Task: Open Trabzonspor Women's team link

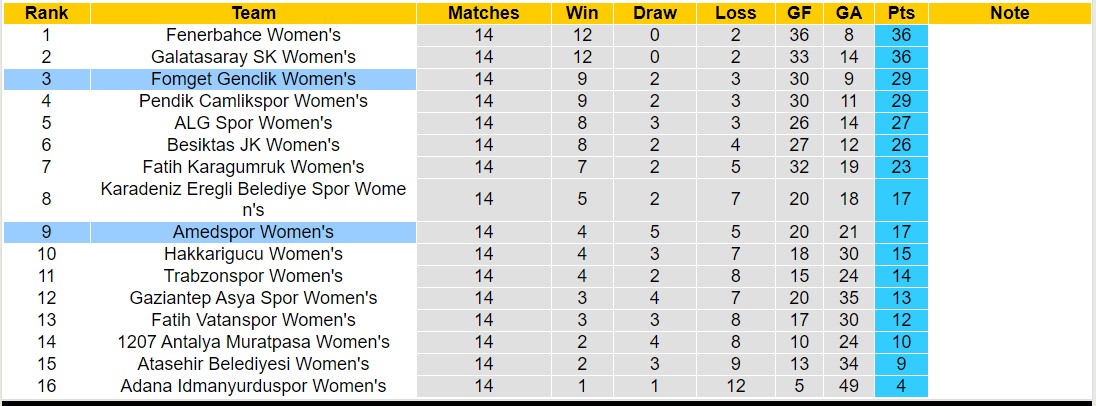Action: click(253, 276)
